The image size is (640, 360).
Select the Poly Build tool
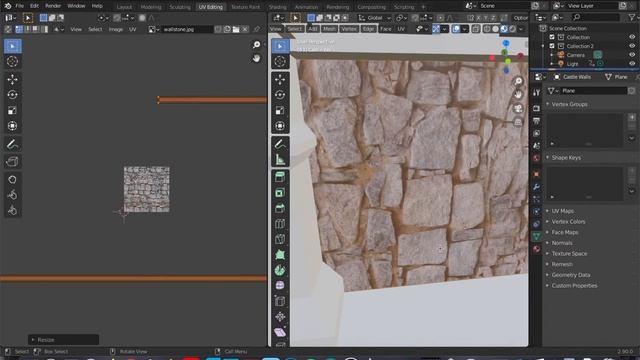[280, 255]
